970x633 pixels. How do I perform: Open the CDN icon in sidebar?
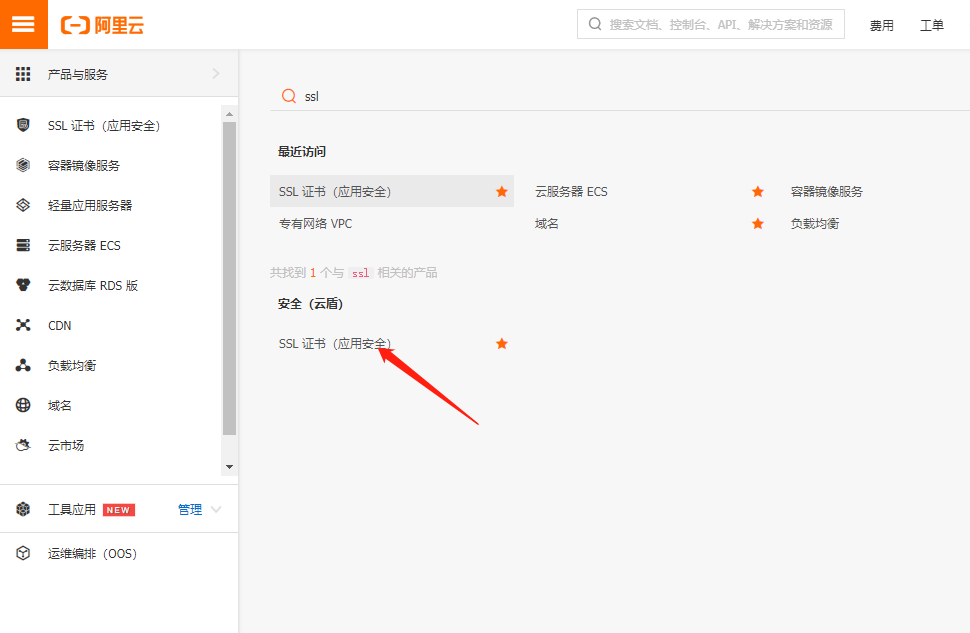point(23,325)
